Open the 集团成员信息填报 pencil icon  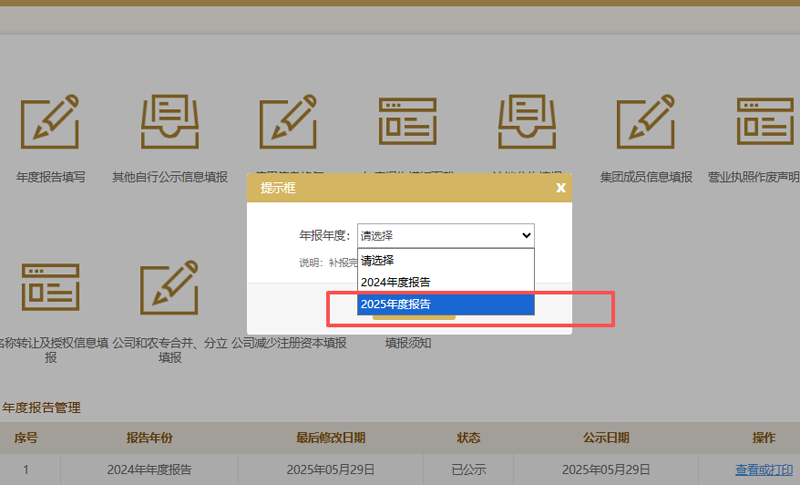[646, 122]
